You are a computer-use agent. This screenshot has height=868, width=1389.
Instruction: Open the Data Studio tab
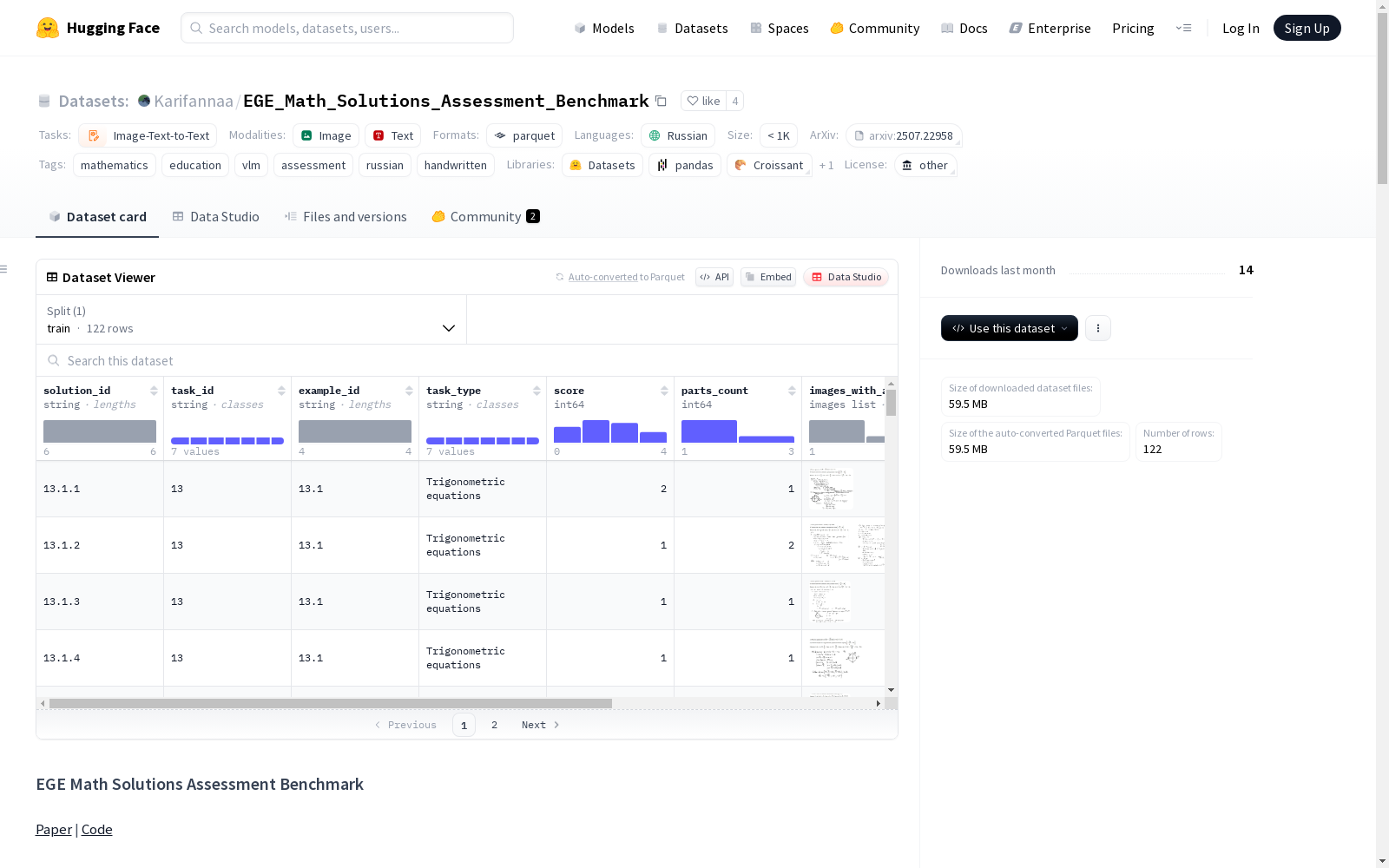point(216,217)
